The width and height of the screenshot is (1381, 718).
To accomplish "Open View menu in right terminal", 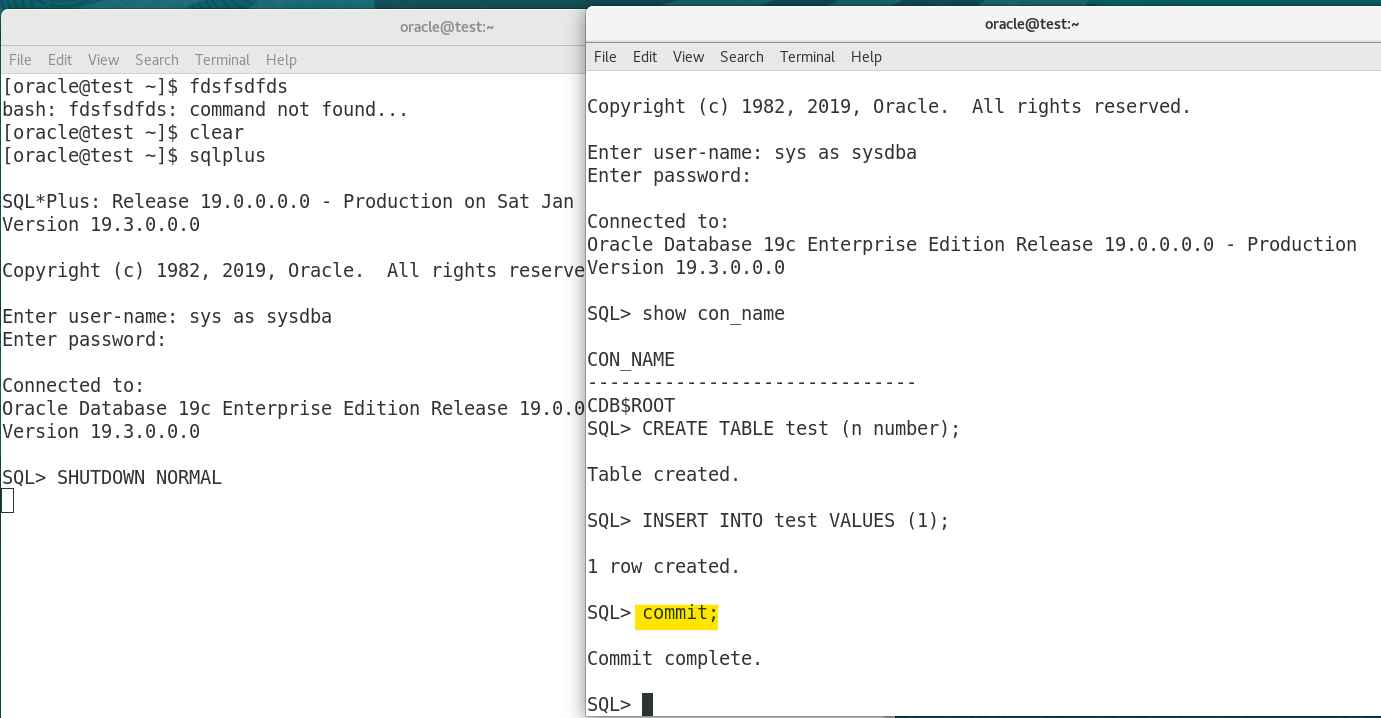I will click(688, 57).
